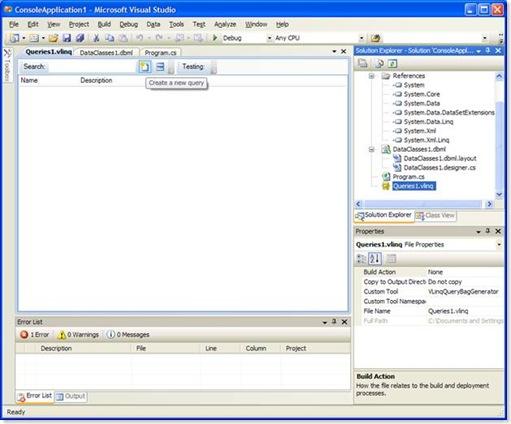Pin the Solution Explorer auto-hide icon
This screenshot has width=511, height=424.
pyautogui.click(x=488, y=50)
